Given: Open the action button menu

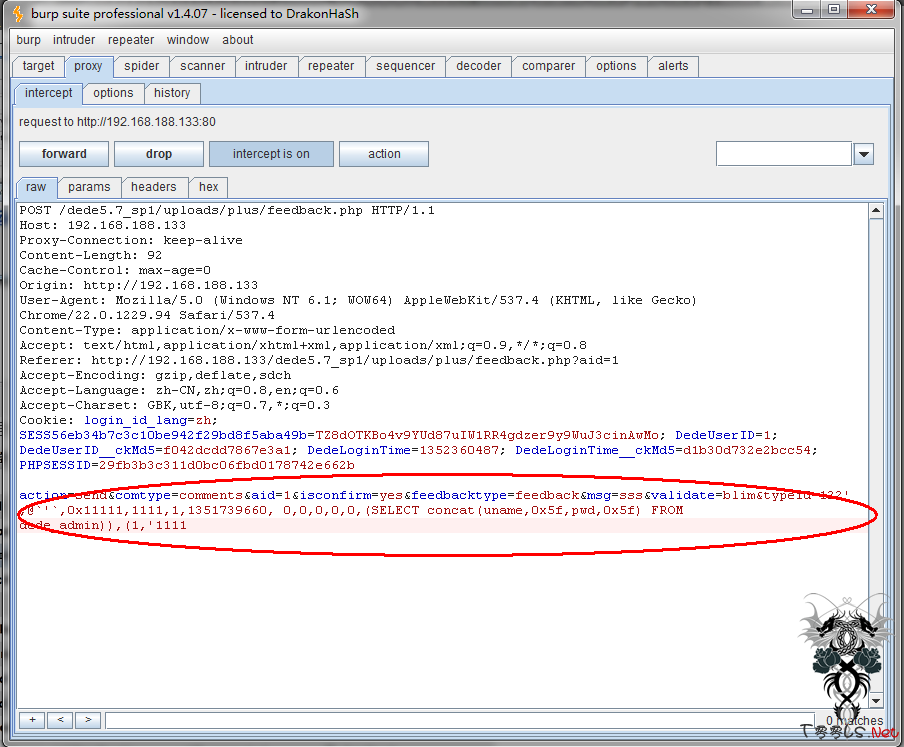Looking at the screenshot, I should (384, 154).
